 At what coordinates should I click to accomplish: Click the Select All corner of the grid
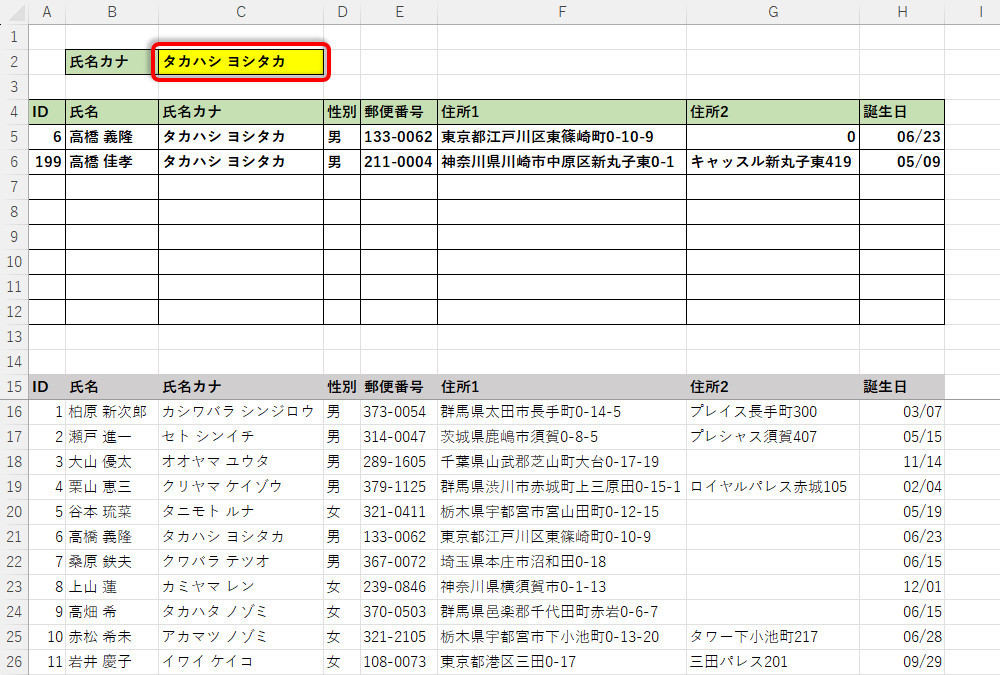[14, 11]
